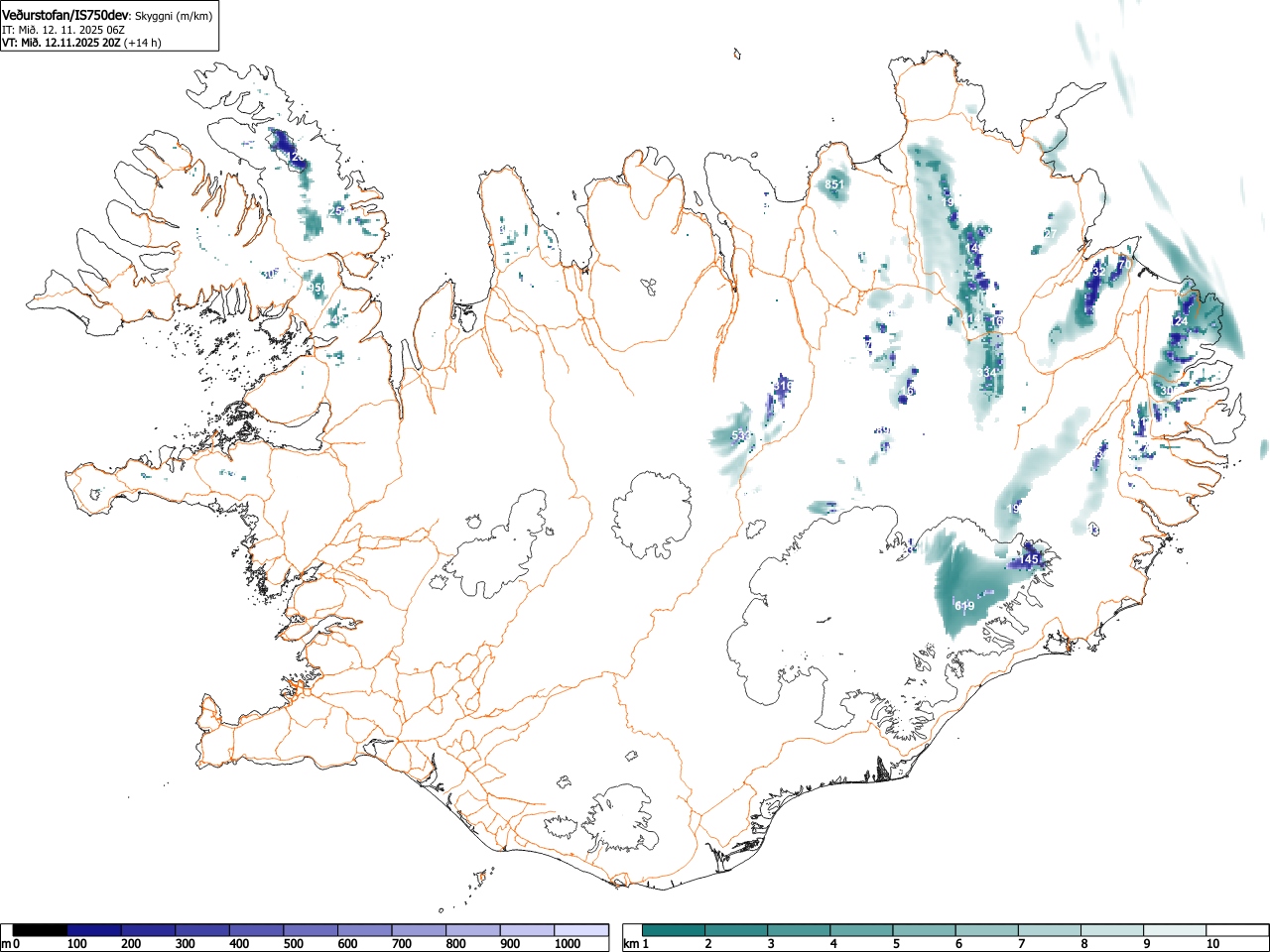Screen dimensions: 1270x952
Task: Choose the 500–600 m legend swatch
Action: [311, 930]
